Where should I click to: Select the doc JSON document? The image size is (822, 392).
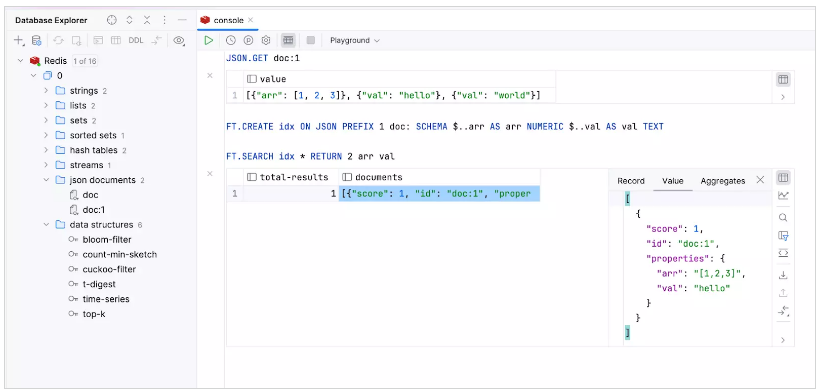pos(90,195)
